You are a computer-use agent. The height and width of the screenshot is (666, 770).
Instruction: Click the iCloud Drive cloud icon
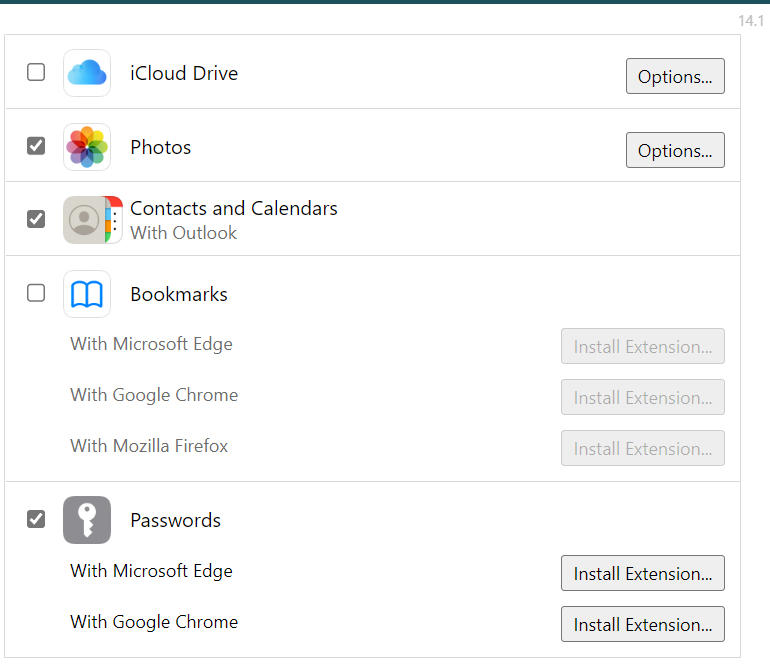87,73
